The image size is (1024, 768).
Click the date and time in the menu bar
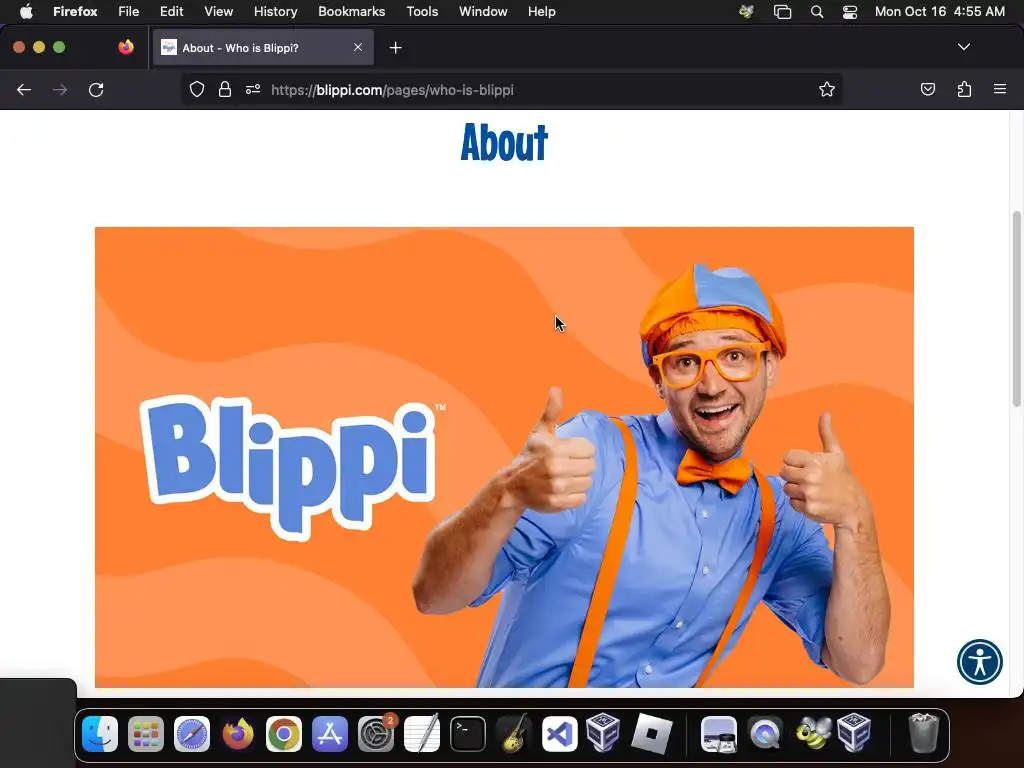click(940, 11)
